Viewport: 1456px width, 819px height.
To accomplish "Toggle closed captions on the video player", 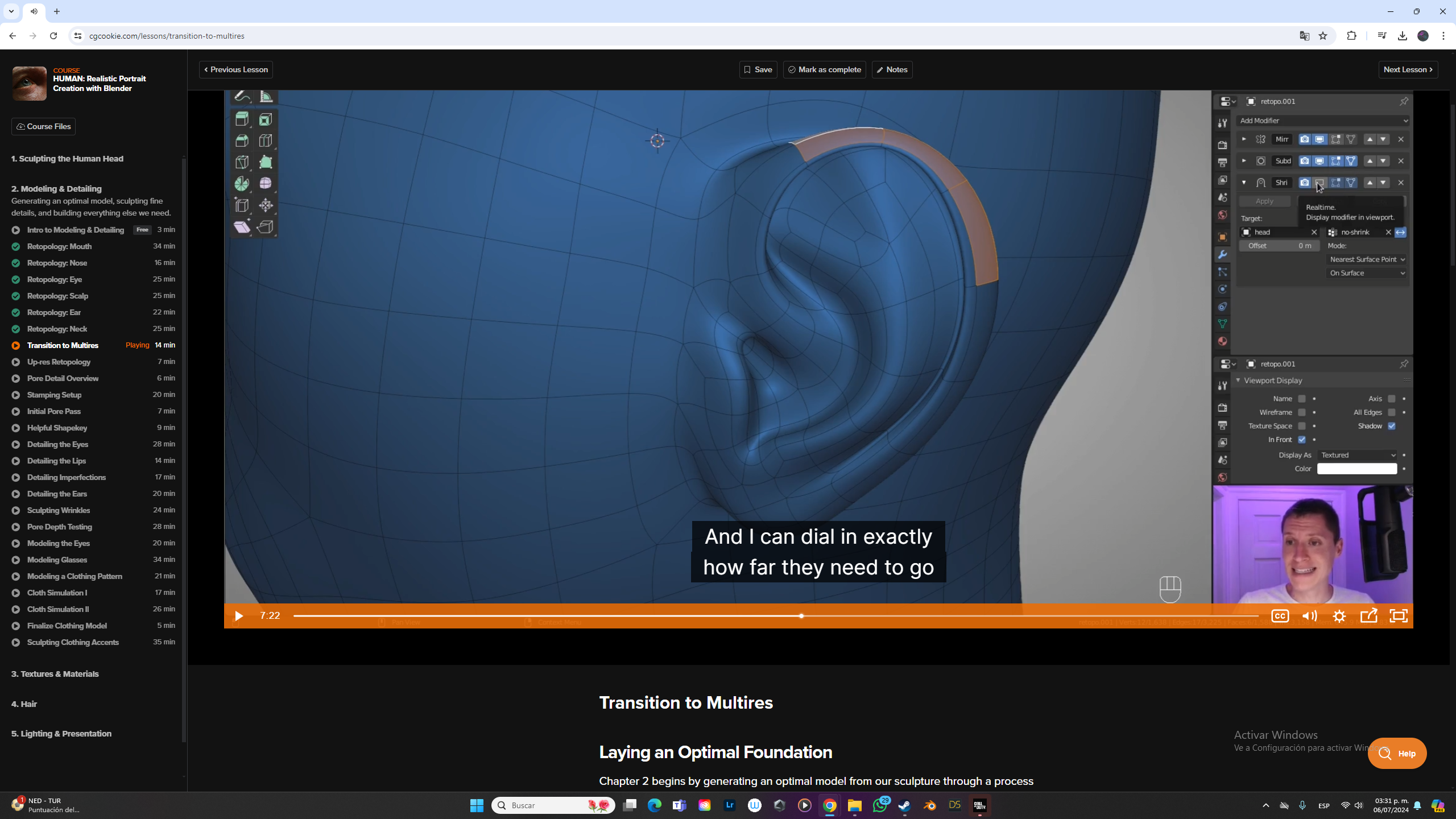I will point(1280,616).
